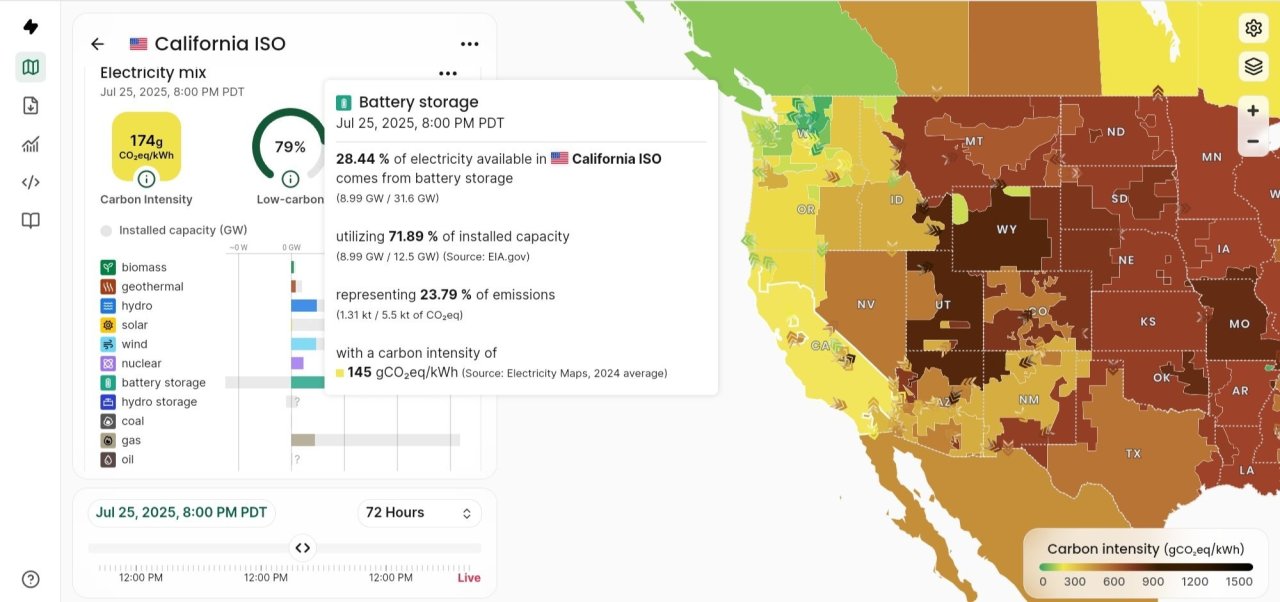Open the chart trends sidebar icon
Viewport: 1280px width, 602px height.
pyautogui.click(x=30, y=144)
